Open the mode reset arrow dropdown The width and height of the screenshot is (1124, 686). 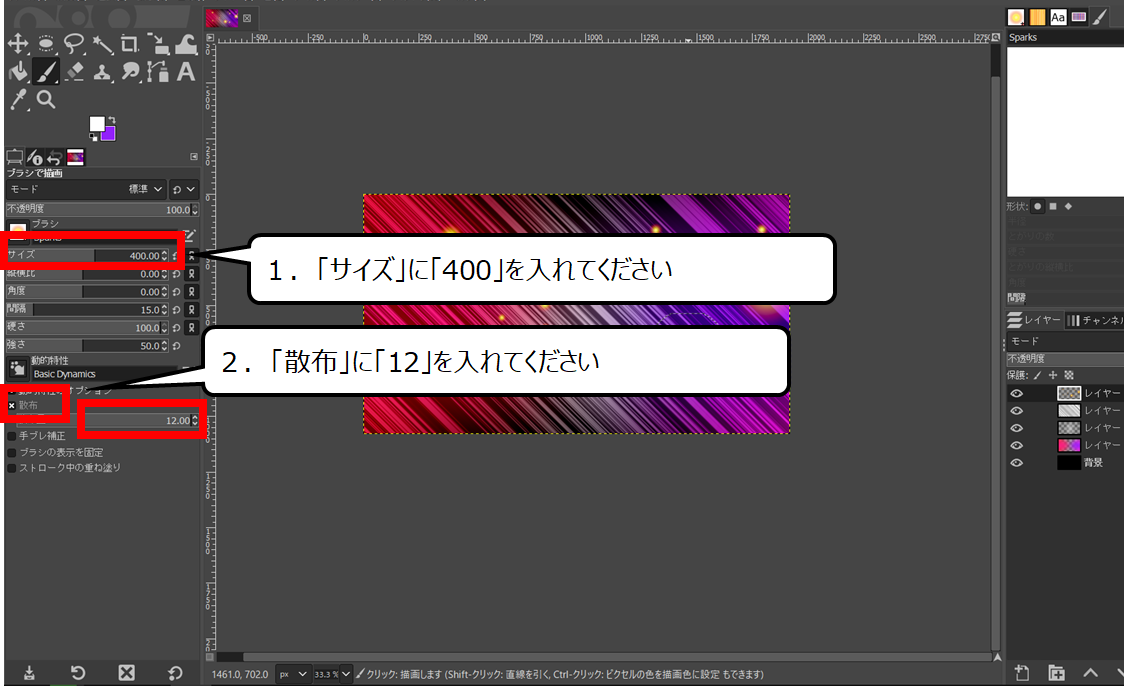[x=183, y=189]
